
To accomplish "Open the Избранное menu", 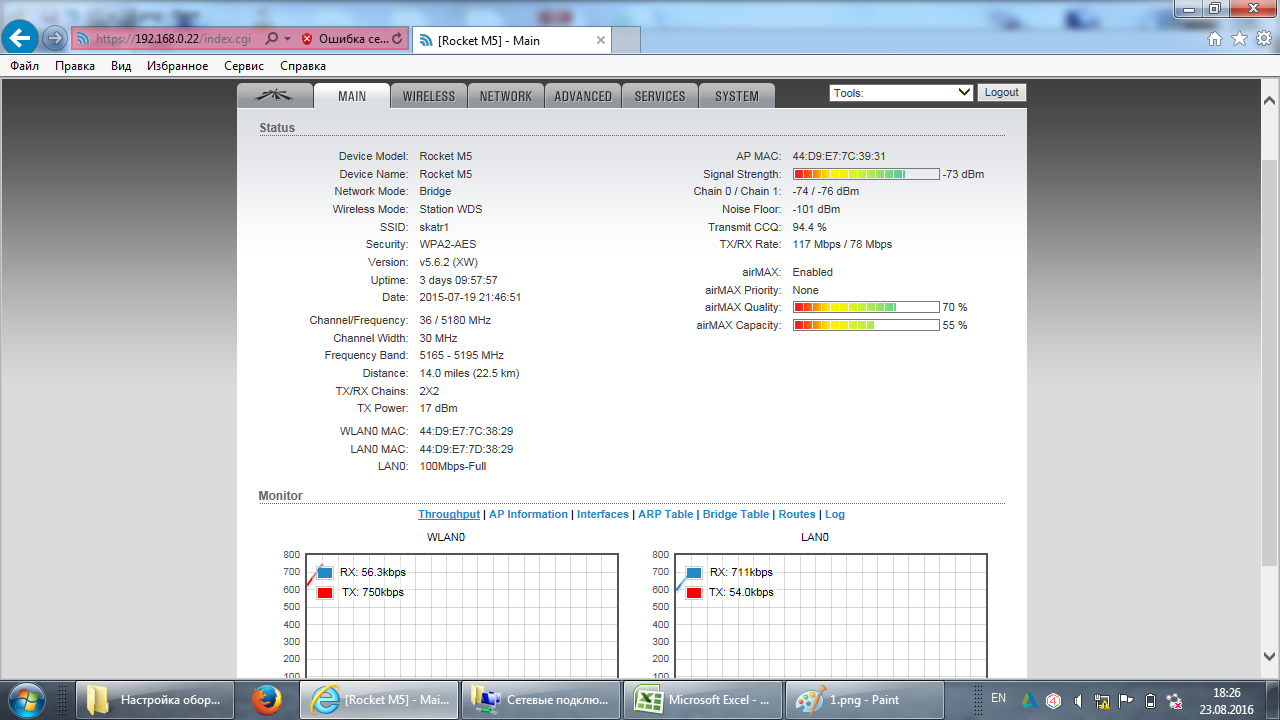I will click(177, 66).
